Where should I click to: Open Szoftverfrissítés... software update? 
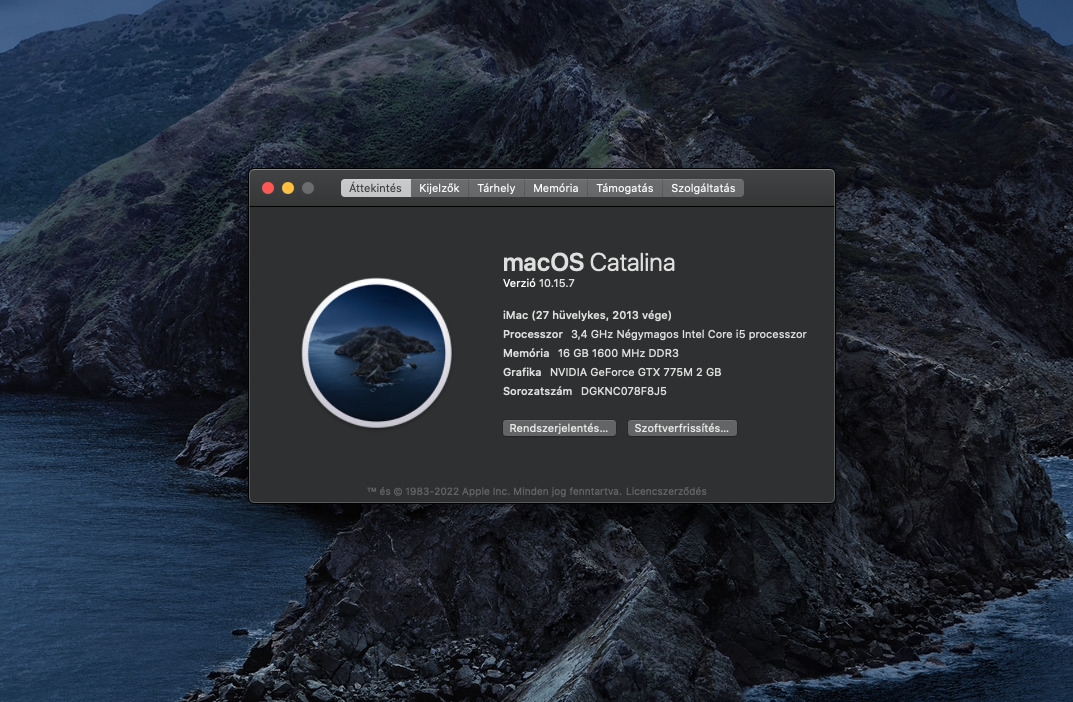tap(682, 428)
